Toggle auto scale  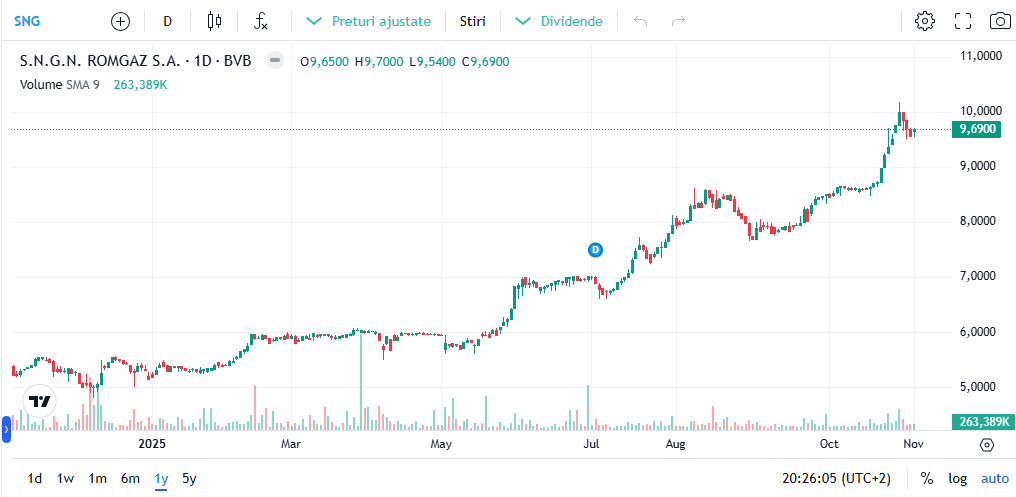[994, 478]
